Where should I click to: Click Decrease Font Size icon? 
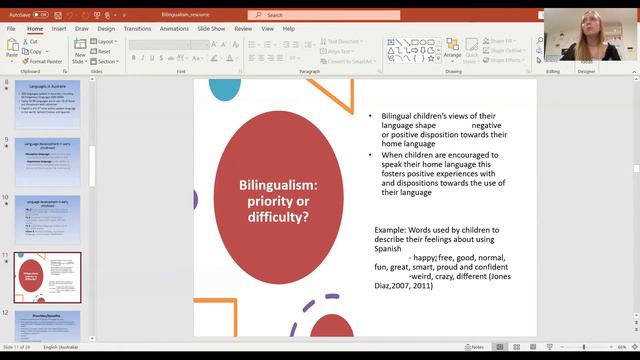tap(224, 44)
